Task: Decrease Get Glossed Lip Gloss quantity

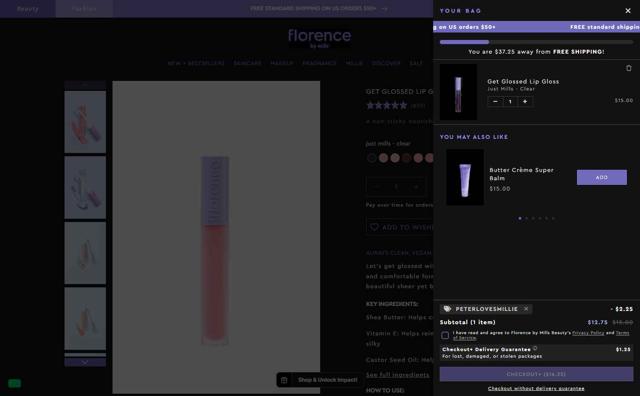Action: pos(495,101)
